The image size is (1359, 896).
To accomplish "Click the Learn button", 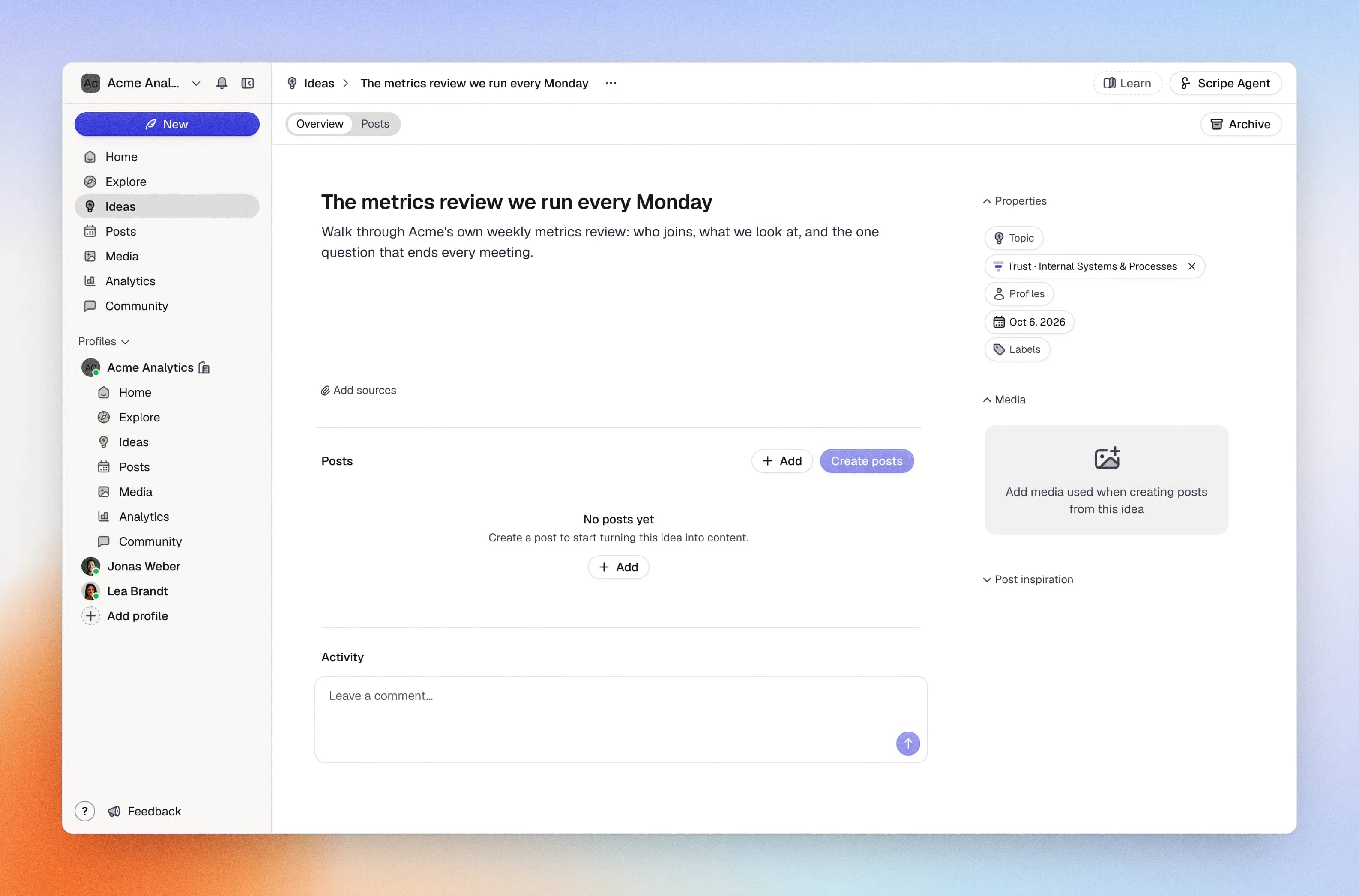I will coord(1127,84).
